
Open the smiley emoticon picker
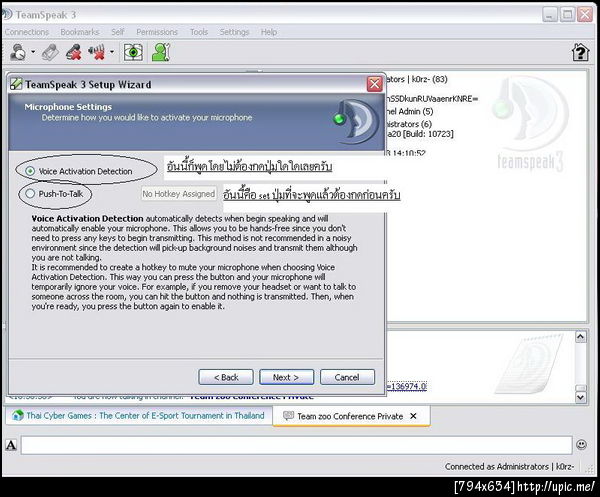[581, 445]
